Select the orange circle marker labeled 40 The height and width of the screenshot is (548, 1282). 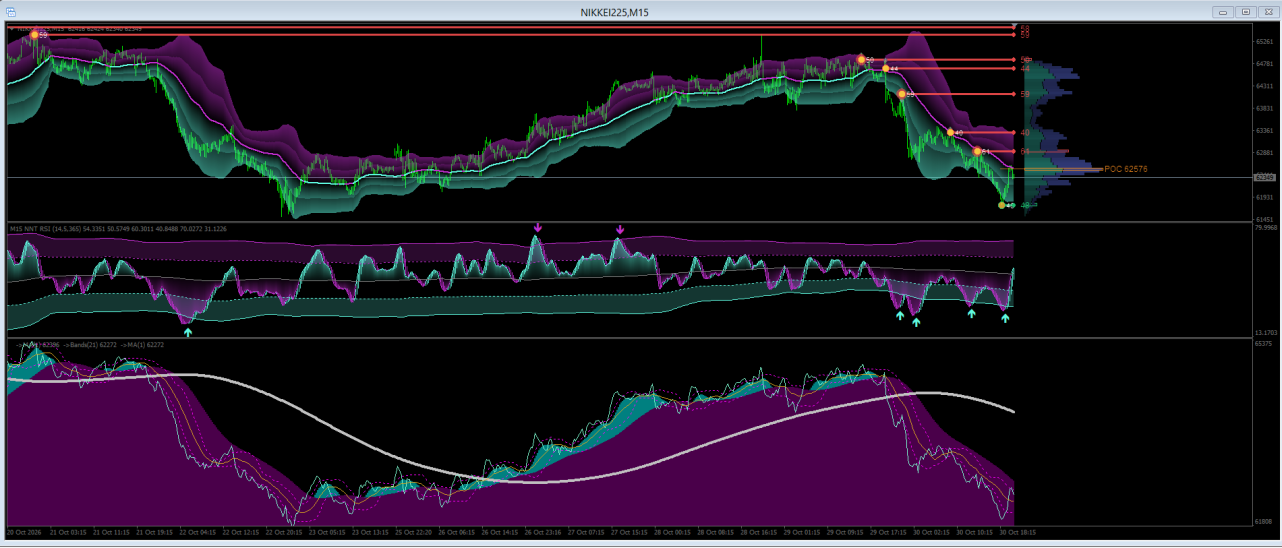click(x=950, y=132)
